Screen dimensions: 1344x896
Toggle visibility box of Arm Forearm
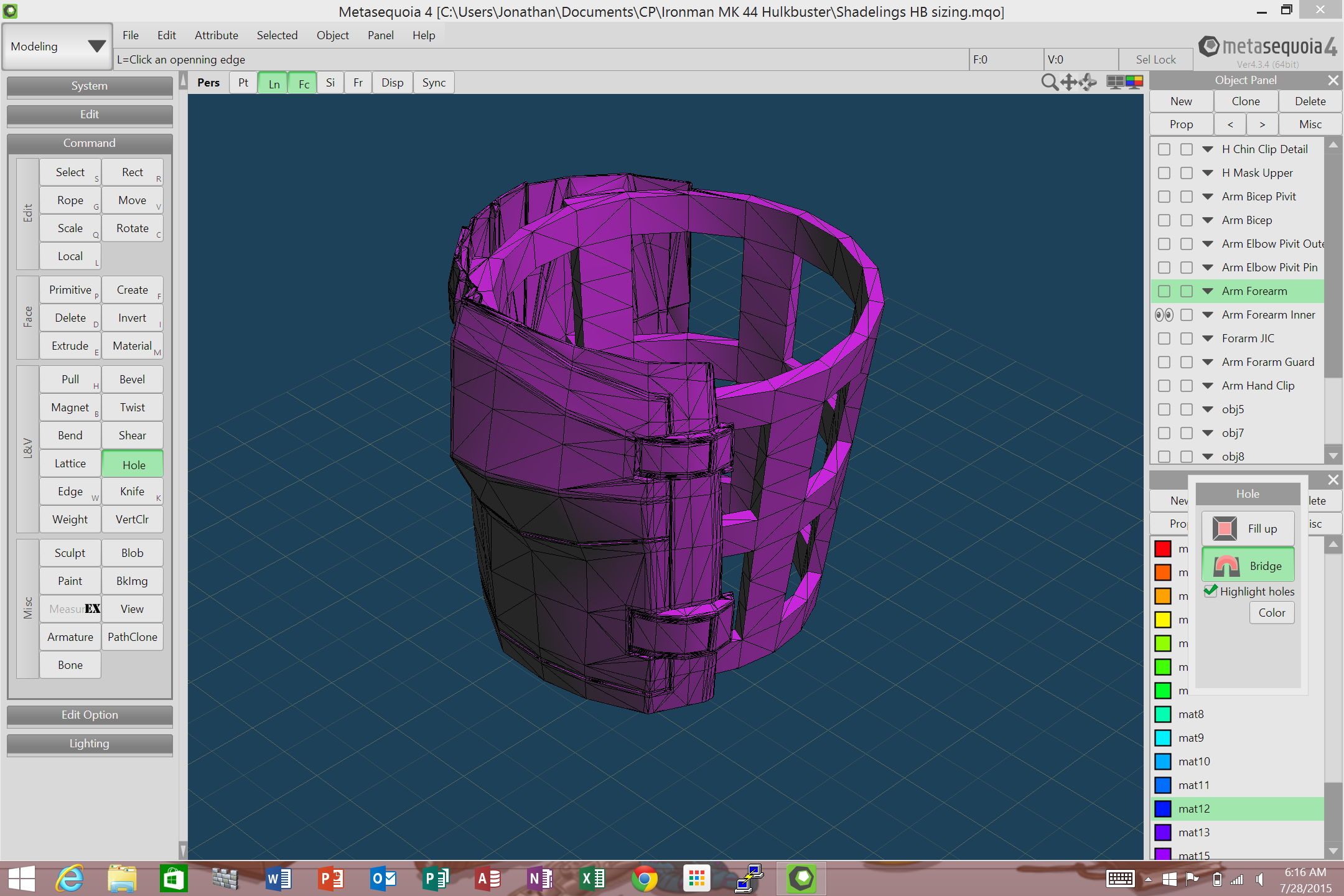click(1164, 291)
